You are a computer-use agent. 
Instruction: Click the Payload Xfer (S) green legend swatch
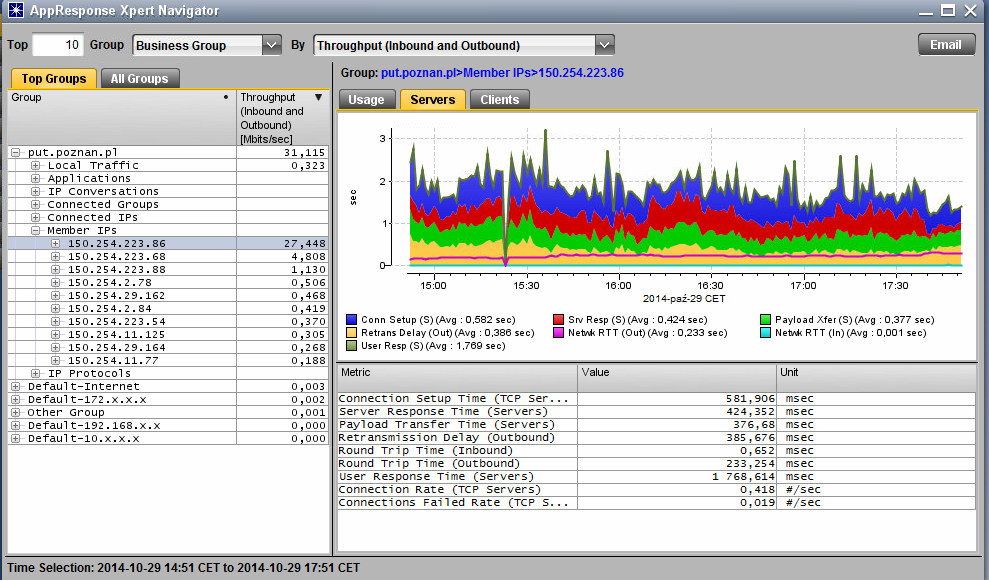766,320
